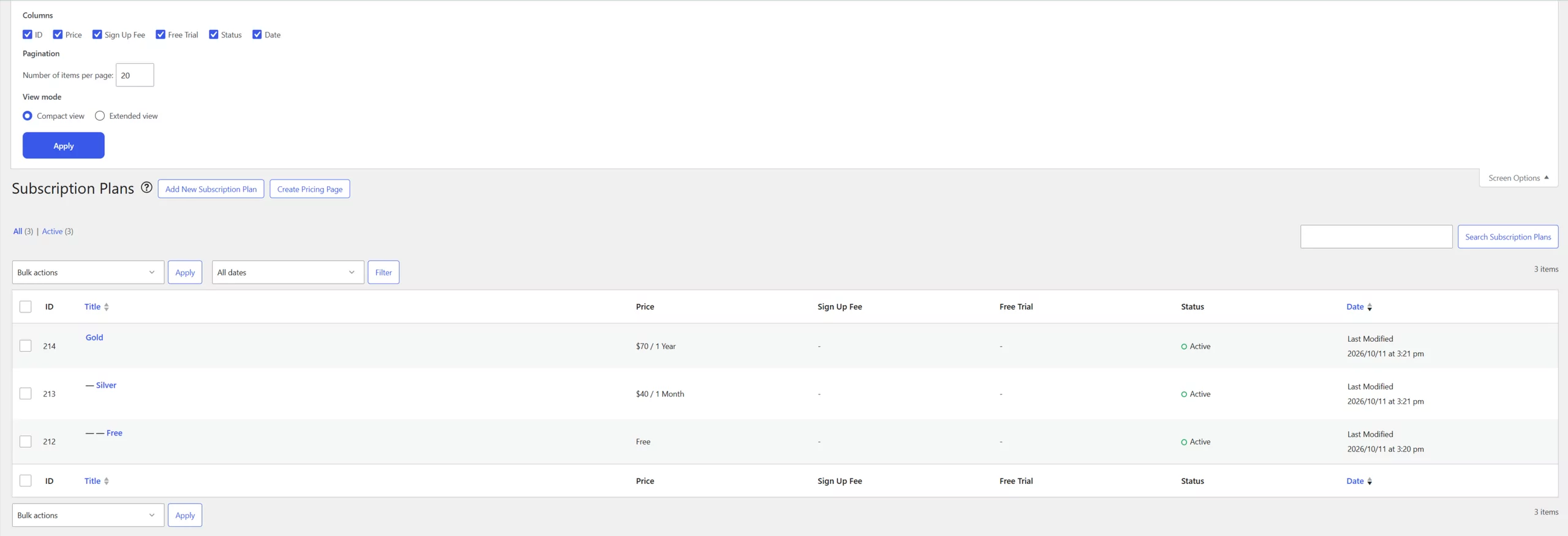1568x536 pixels.
Task: Click the Active status of Free row
Action: pos(1196,442)
